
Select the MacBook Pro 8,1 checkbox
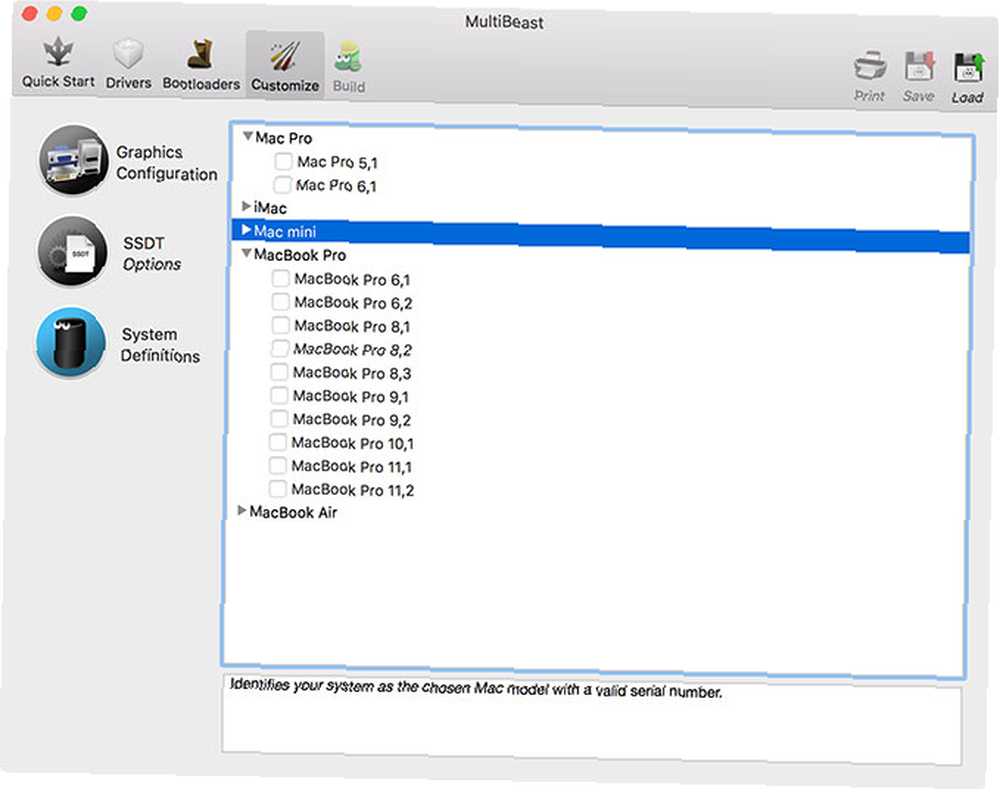click(281, 325)
